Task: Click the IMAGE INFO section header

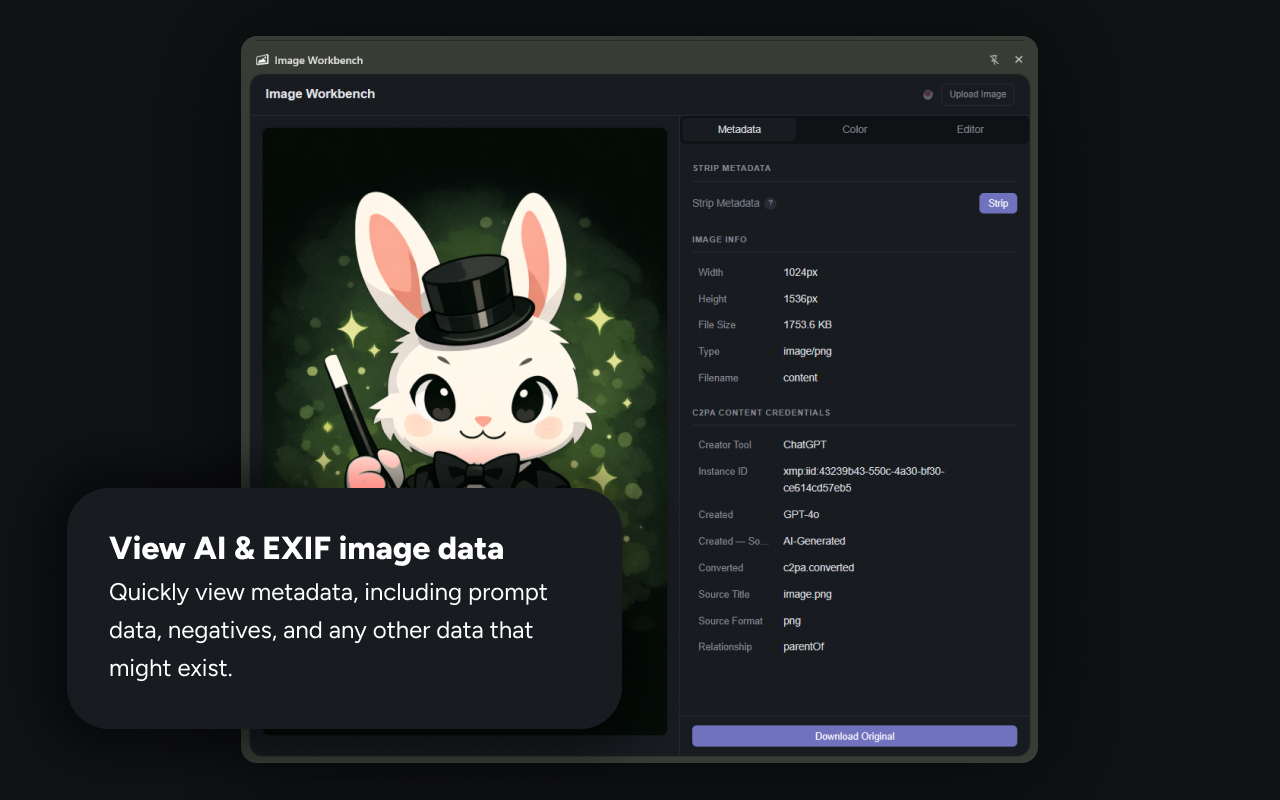Action: [719, 239]
